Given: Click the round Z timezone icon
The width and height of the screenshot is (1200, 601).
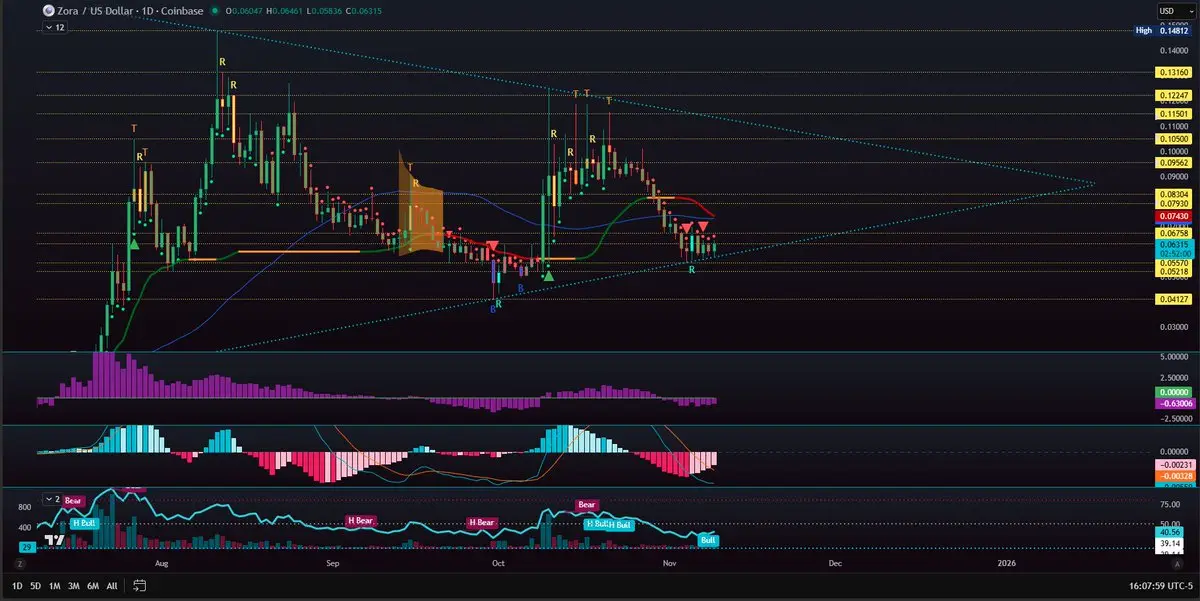Looking at the screenshot, I should coord(19,564).
